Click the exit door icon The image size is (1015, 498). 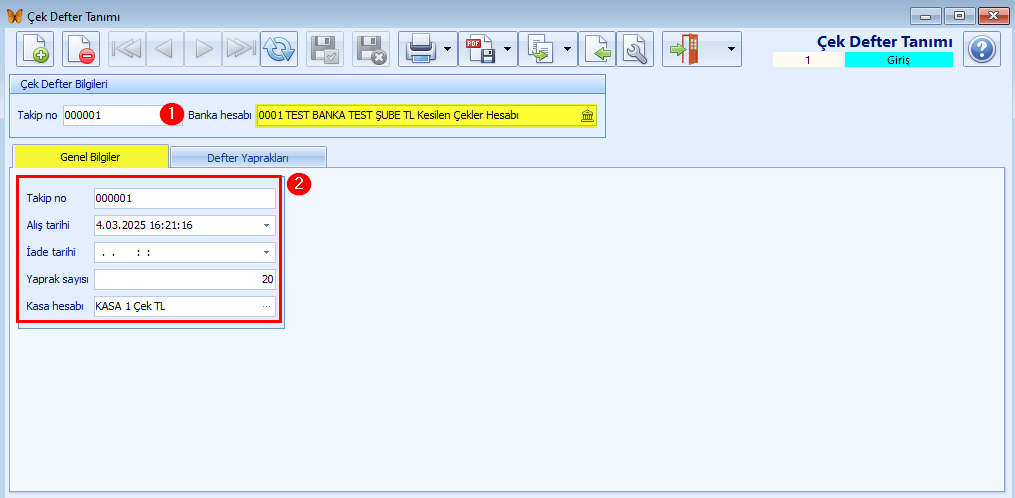[x=685, y=49]
